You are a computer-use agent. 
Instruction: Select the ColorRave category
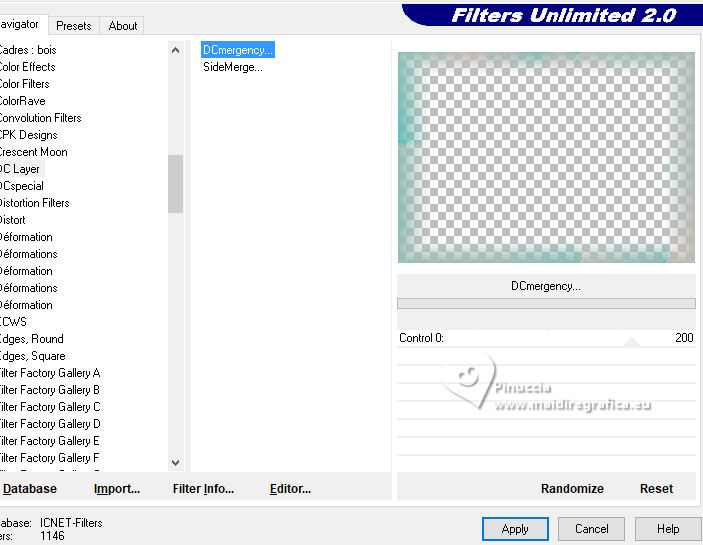click(x=22, y=101)
